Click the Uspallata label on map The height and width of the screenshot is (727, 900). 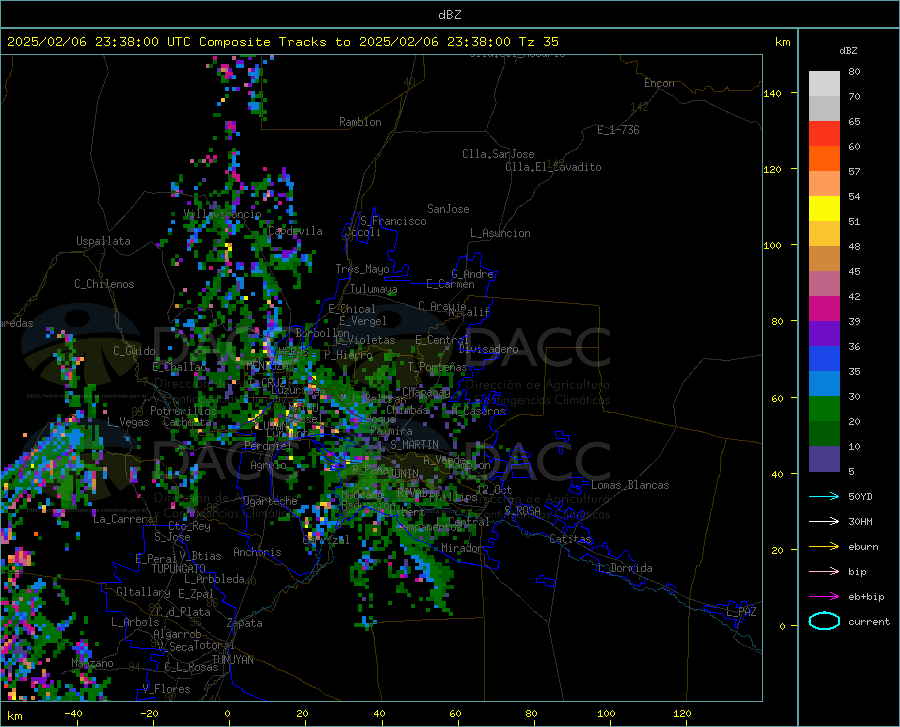point(103,241)
